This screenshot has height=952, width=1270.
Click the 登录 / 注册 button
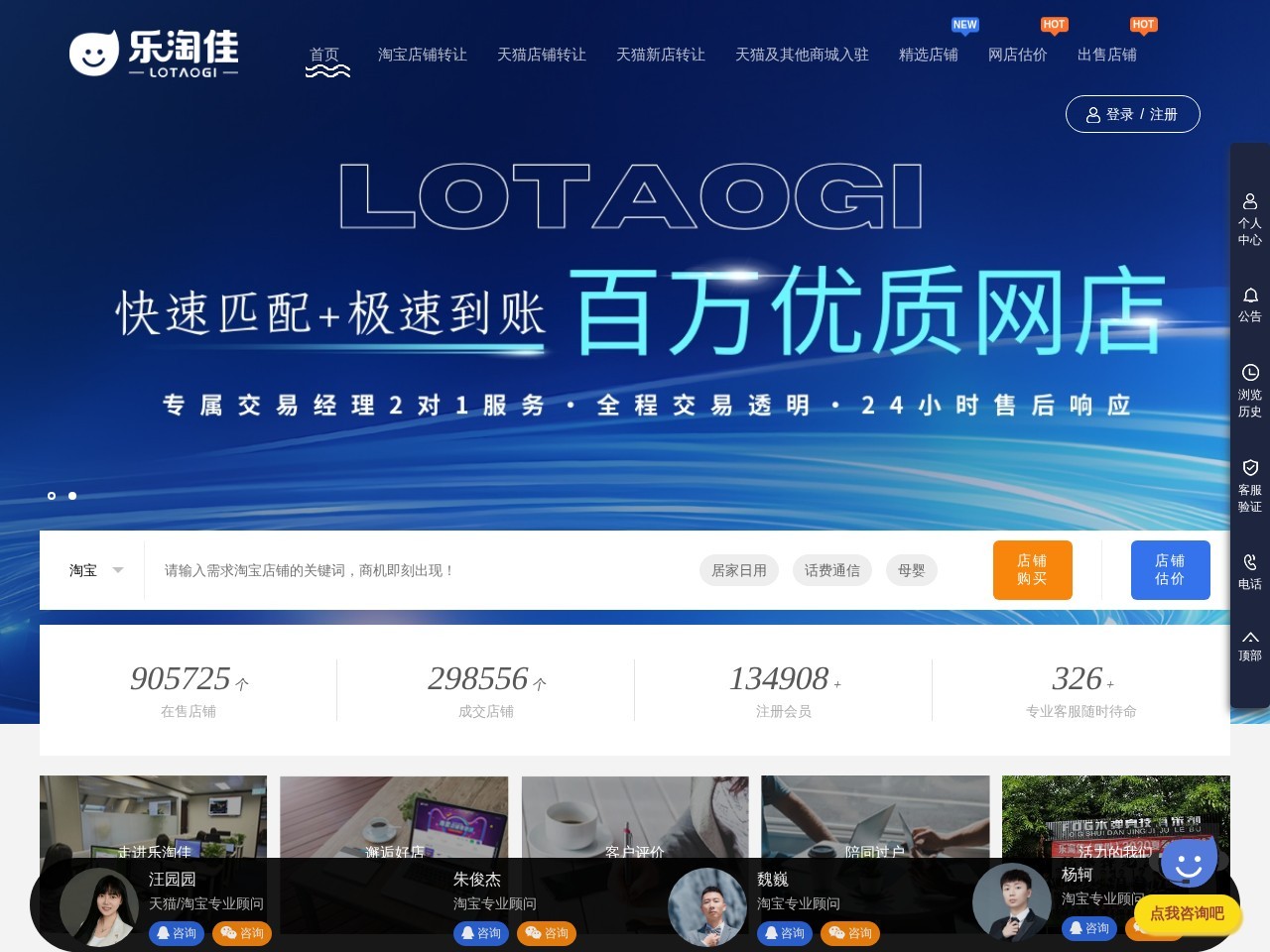[x=1132, y=114]
